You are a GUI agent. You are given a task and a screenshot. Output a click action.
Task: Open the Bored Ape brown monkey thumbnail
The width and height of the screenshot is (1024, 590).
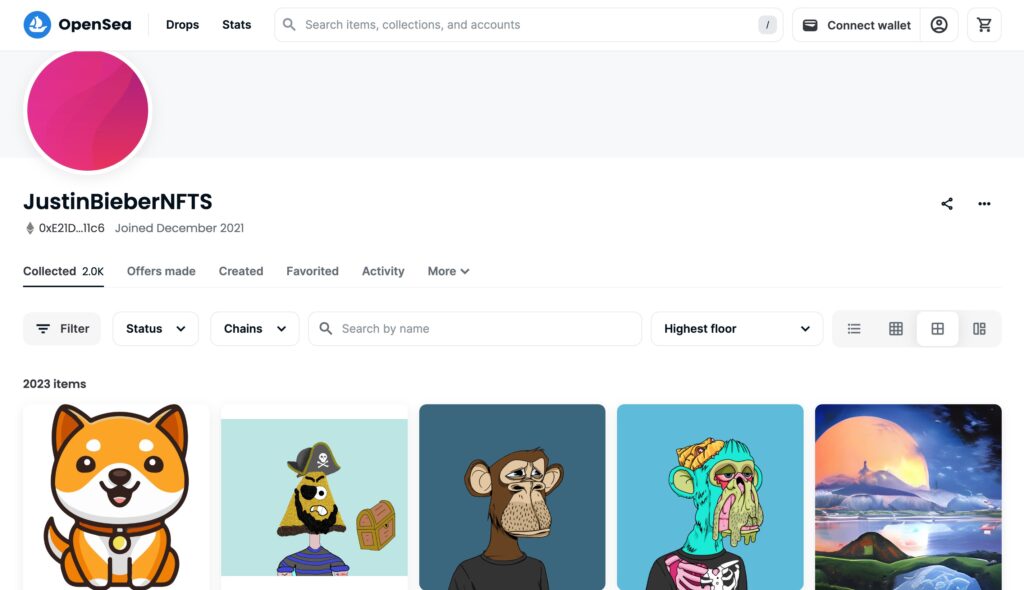[512, 497]
